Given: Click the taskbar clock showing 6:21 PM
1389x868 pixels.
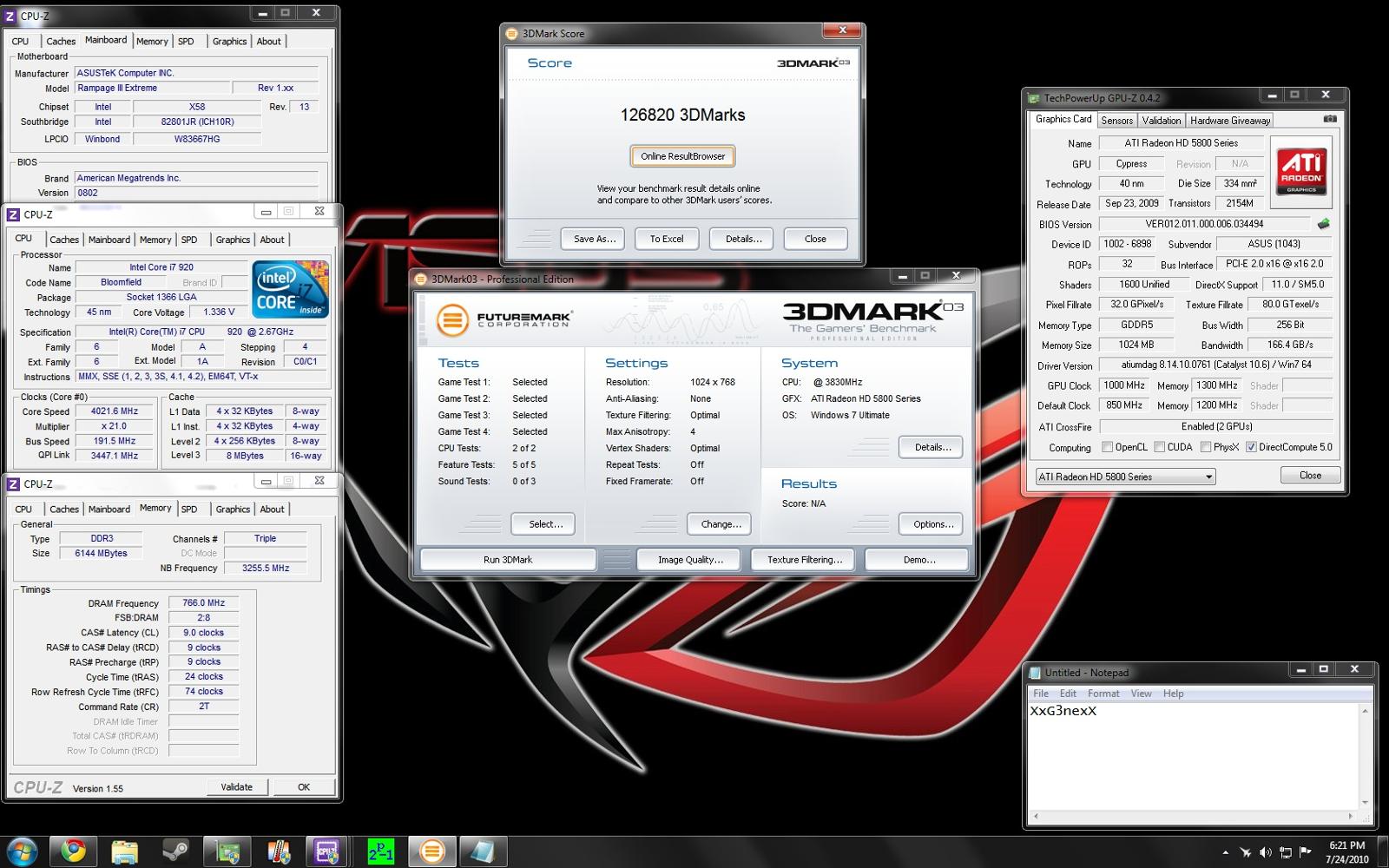Looking at the screenshot, I should (1346, 852).
